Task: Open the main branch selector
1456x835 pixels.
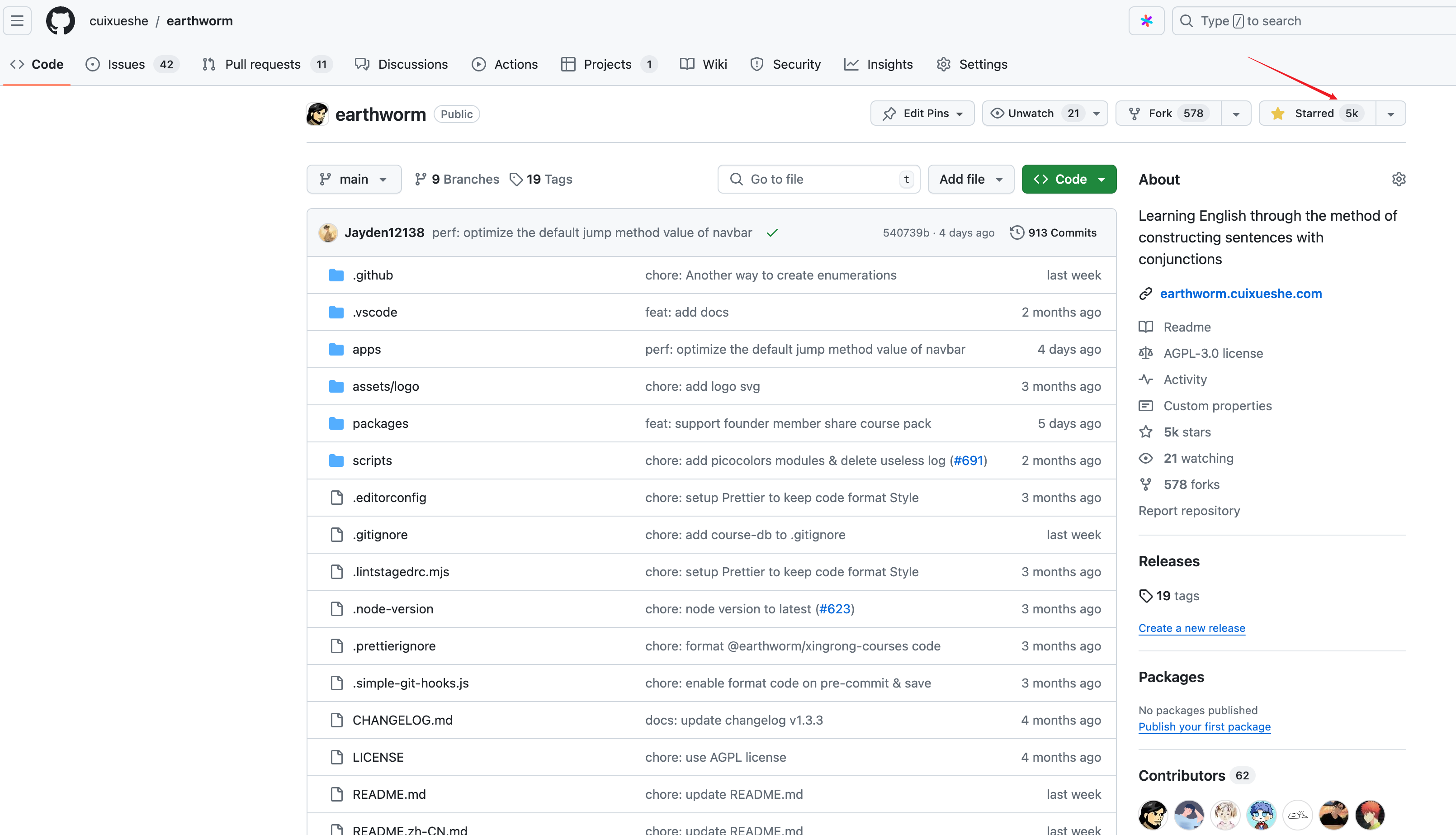Action: (354, 180)
